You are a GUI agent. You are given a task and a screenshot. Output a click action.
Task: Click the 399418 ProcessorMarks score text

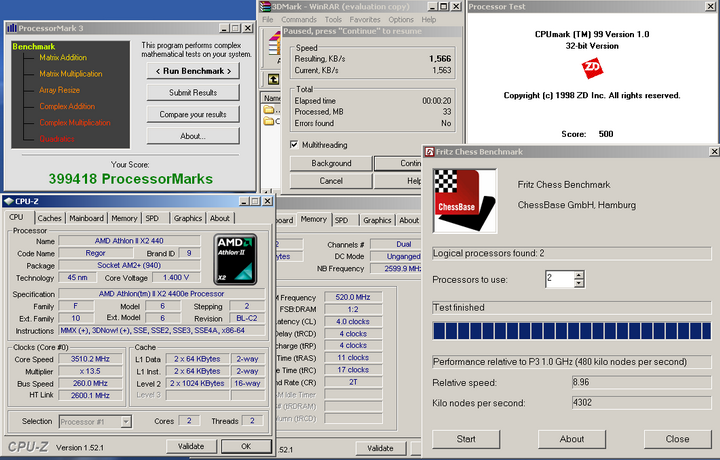click(x=131, y=179)
